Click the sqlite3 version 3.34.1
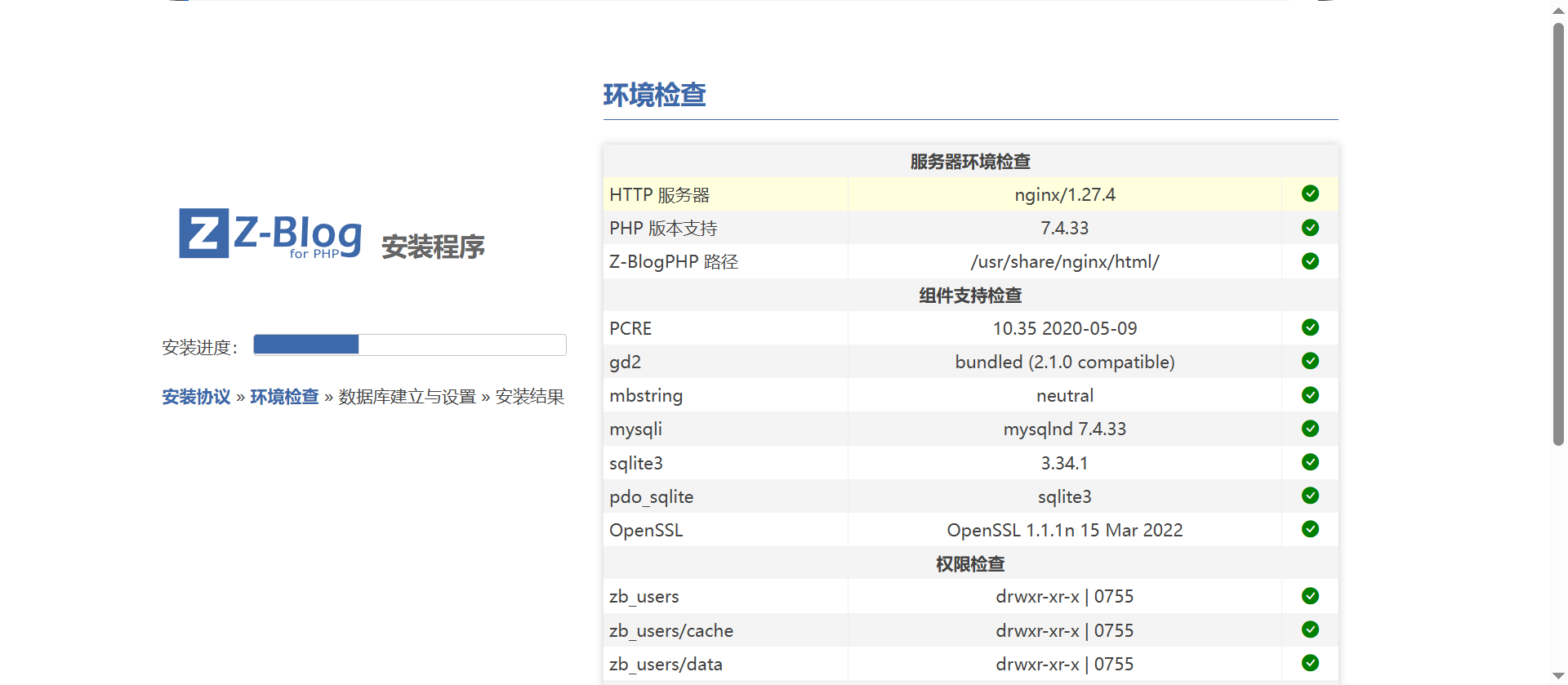Viewport: 1568px width, 685px height. [x=1065, y=463]
